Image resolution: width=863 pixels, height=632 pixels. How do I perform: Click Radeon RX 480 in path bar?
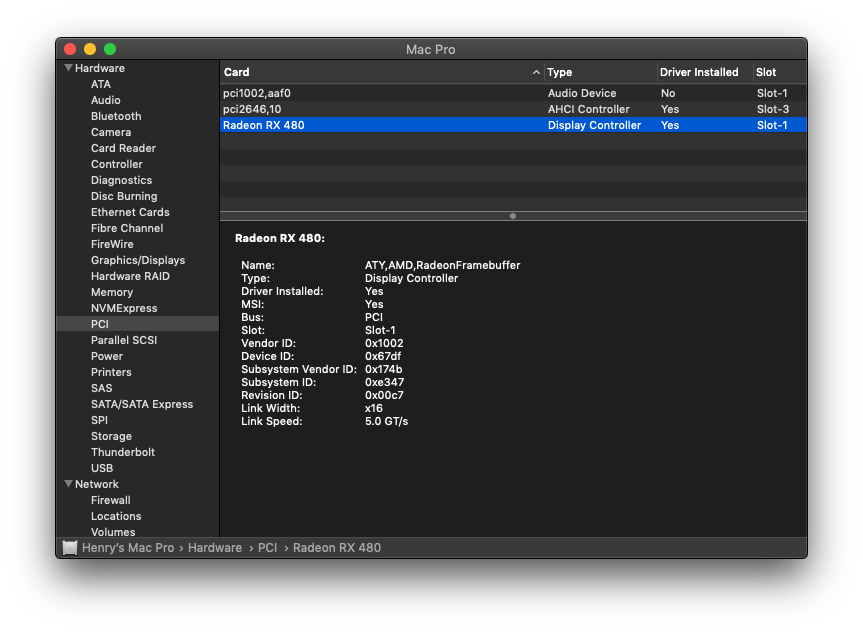pos(337,548)
